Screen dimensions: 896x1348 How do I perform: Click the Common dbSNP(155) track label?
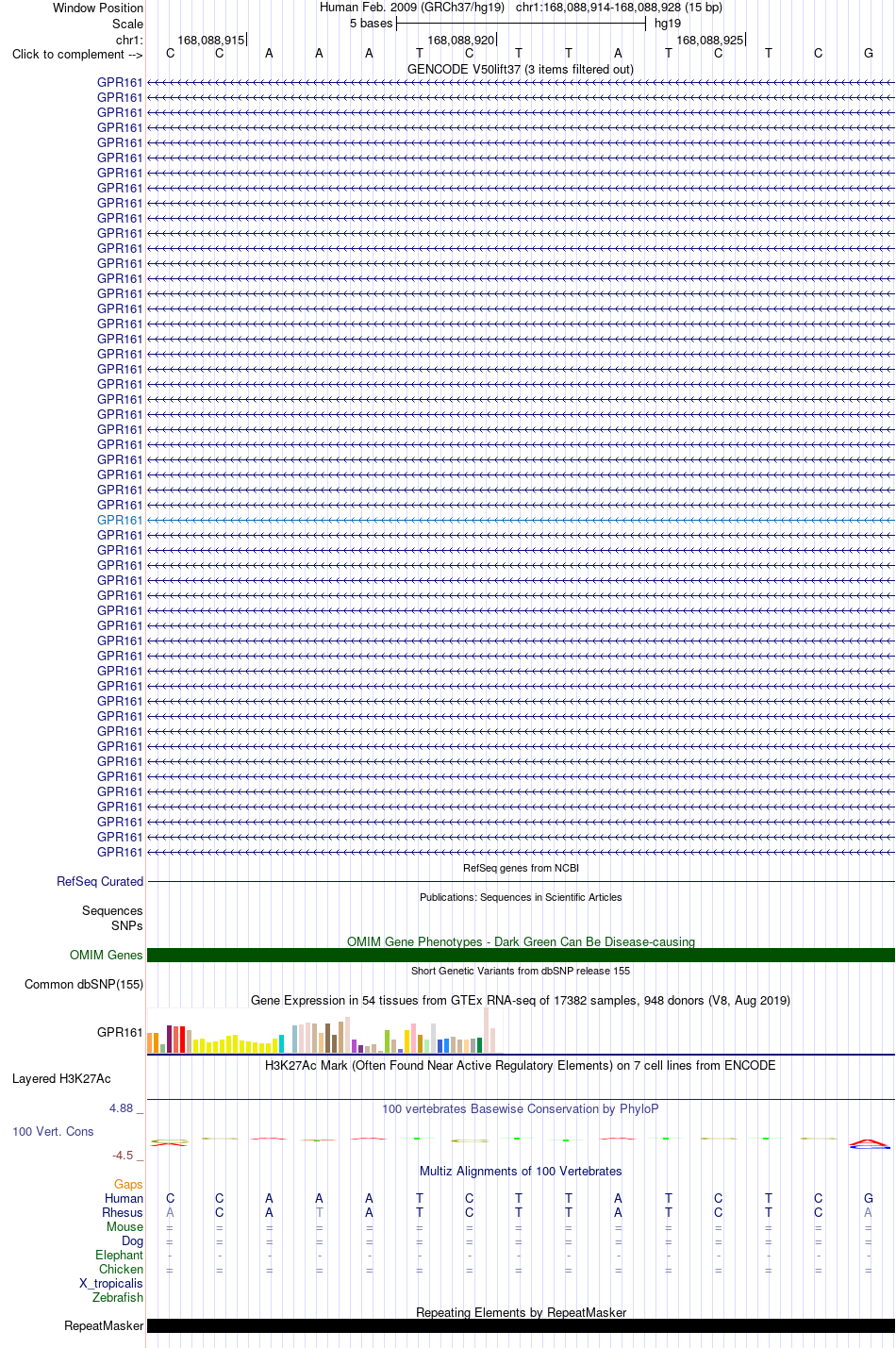(x=84, y=984)
